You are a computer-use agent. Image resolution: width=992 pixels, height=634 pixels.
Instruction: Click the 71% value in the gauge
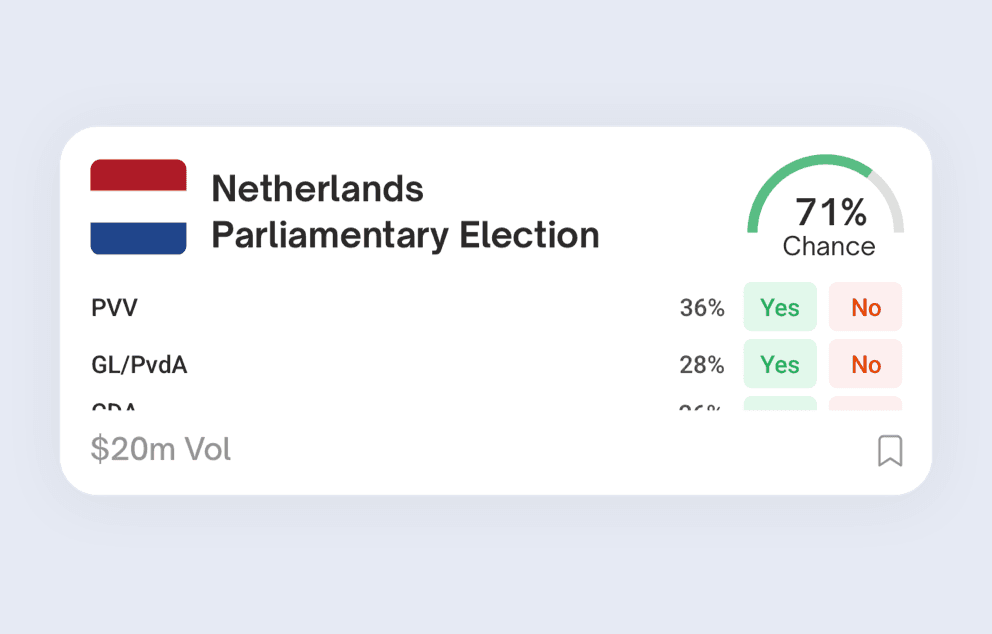(831, 212)
